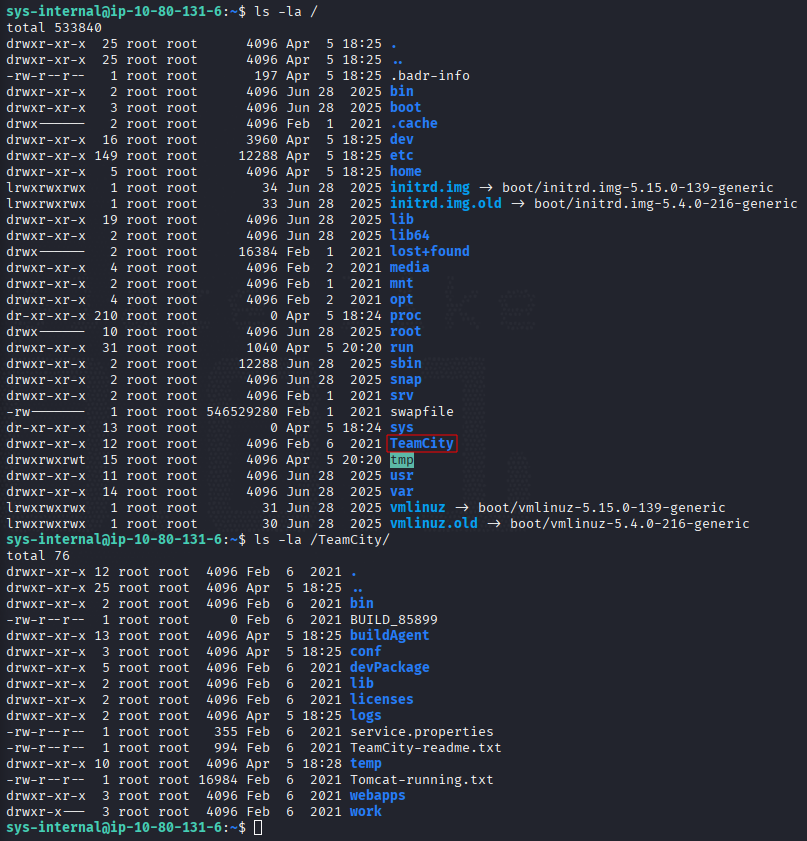This screenshot has height=841, width=807.
Task: Click the logs directory name
Action: 366,716
